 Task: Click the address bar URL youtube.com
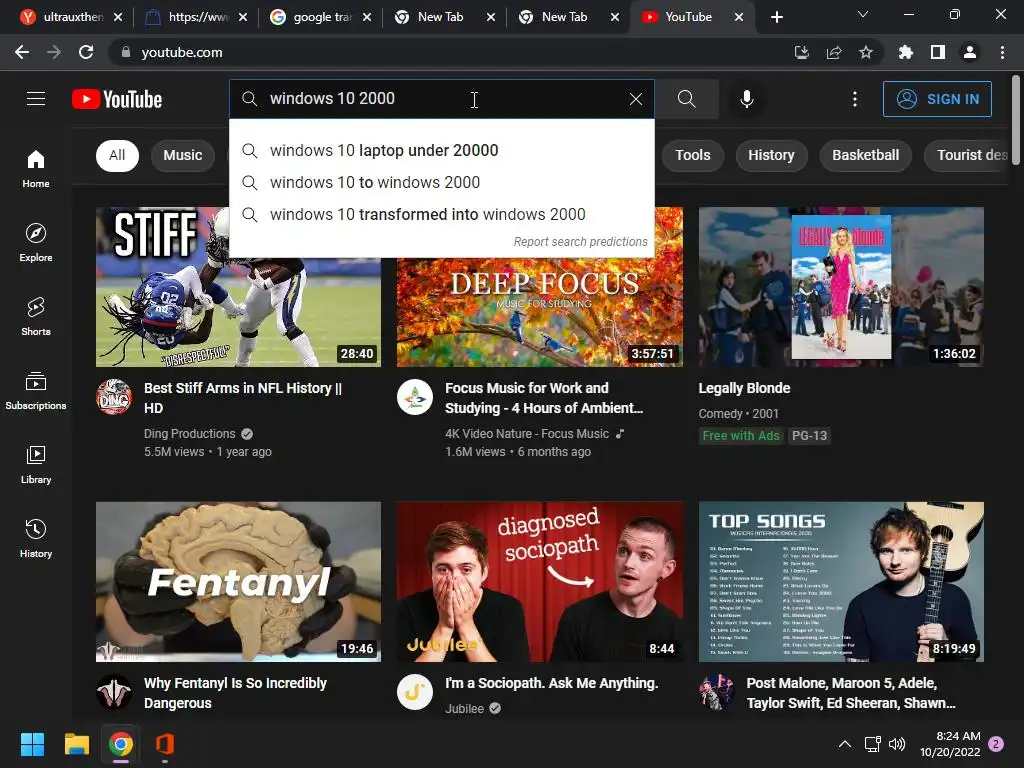182,52
